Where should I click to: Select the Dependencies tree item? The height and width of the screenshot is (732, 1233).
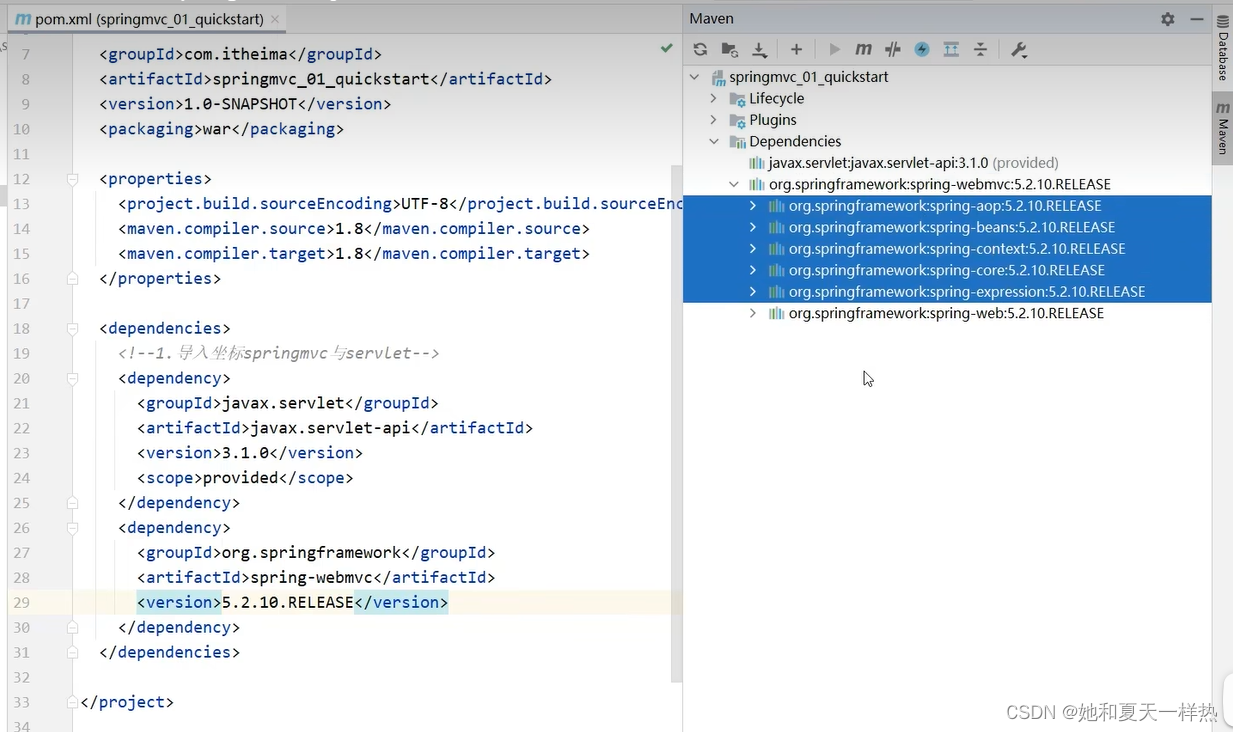pyautogui.click(x=795, y=141)
